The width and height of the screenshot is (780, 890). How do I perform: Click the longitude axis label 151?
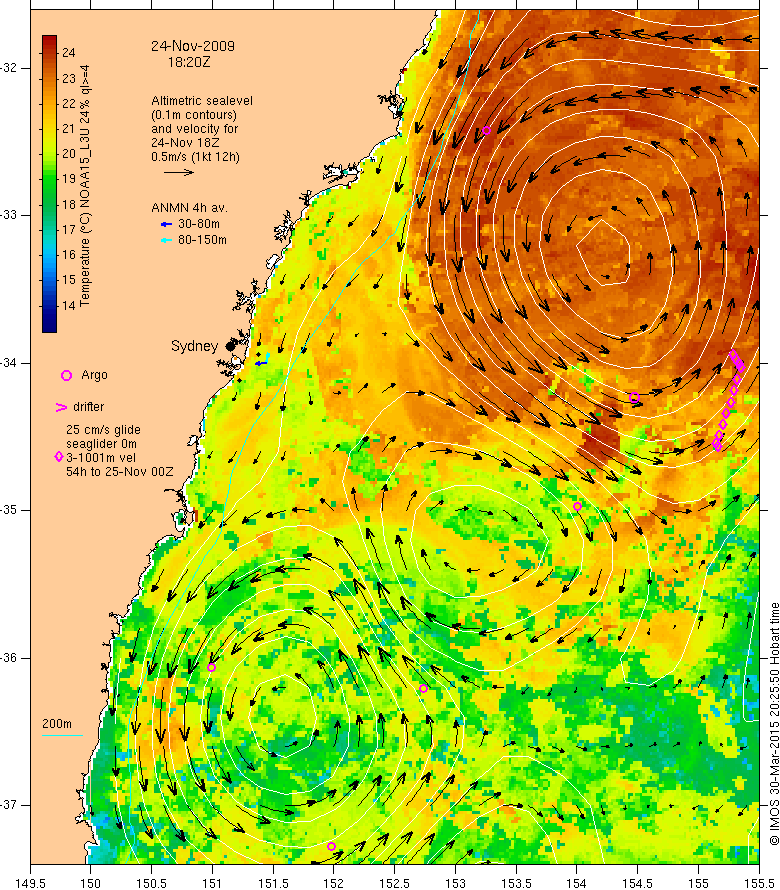click(212, 883)
